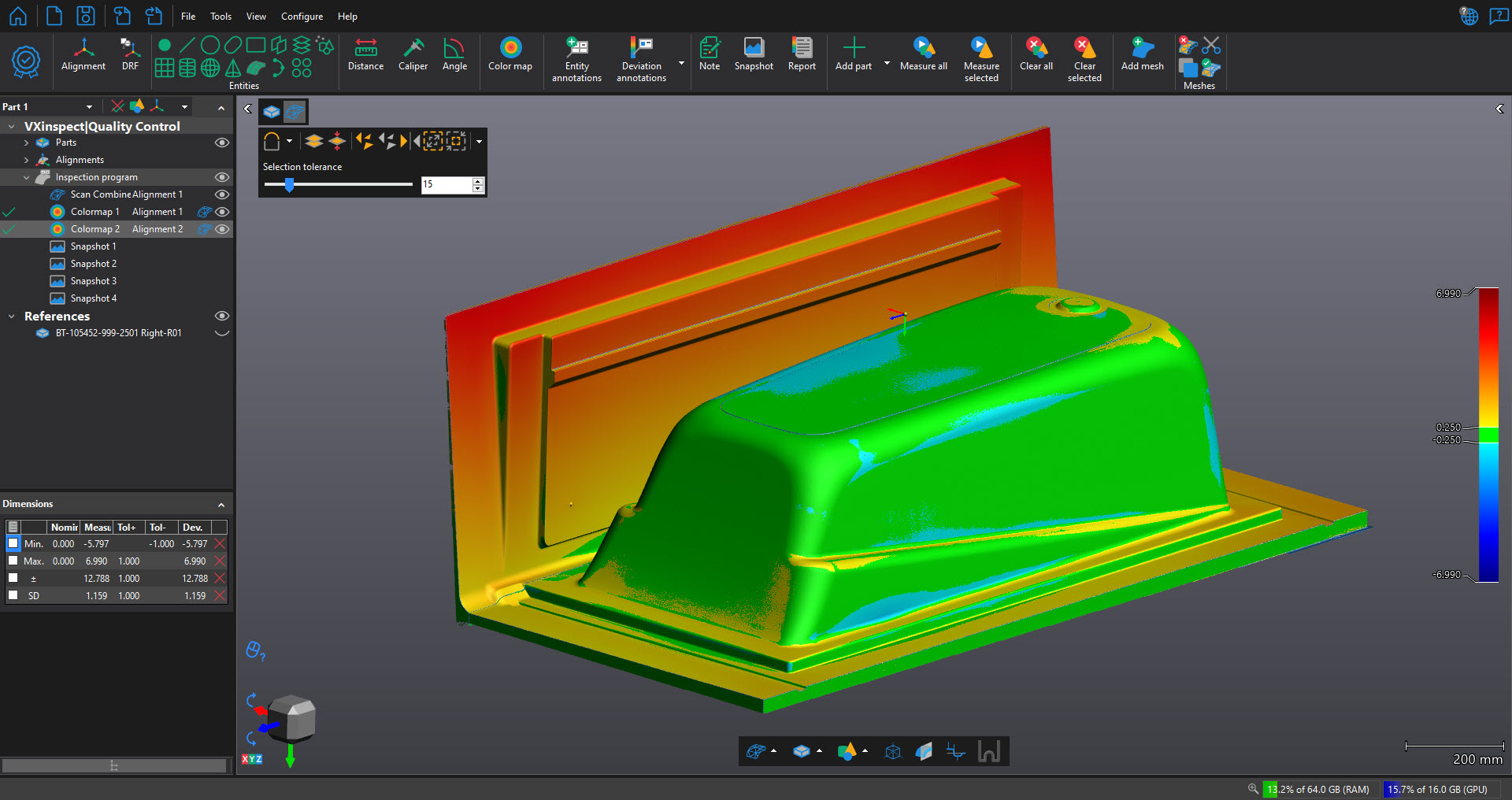The height and width of the screenshot is (800, 1512).
Task: Run Measure all
Action: pyautogui.click(x=924, y=54)
